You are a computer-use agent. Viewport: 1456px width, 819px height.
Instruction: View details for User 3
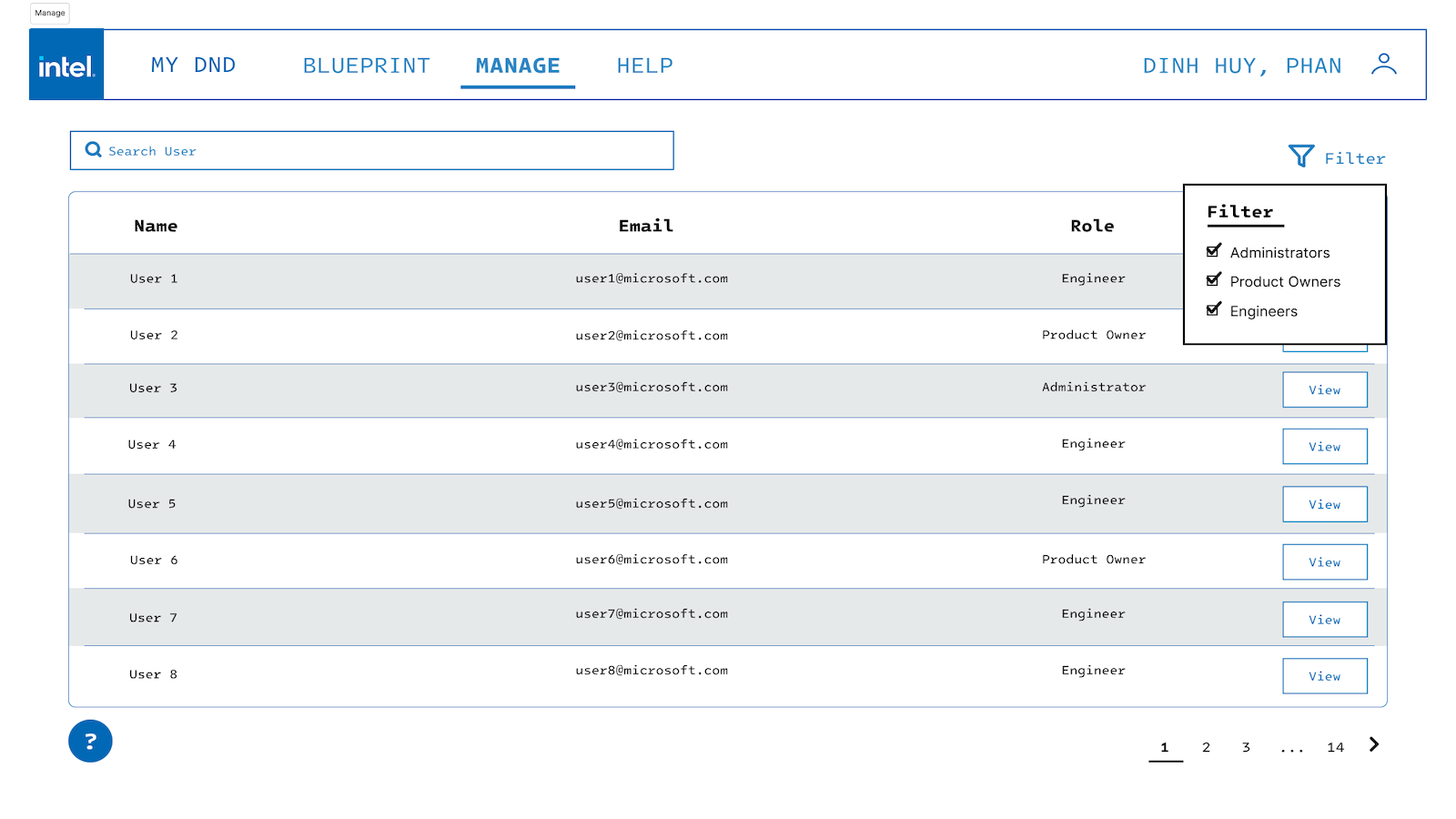pyautogui.click(x=1324, y=389)
